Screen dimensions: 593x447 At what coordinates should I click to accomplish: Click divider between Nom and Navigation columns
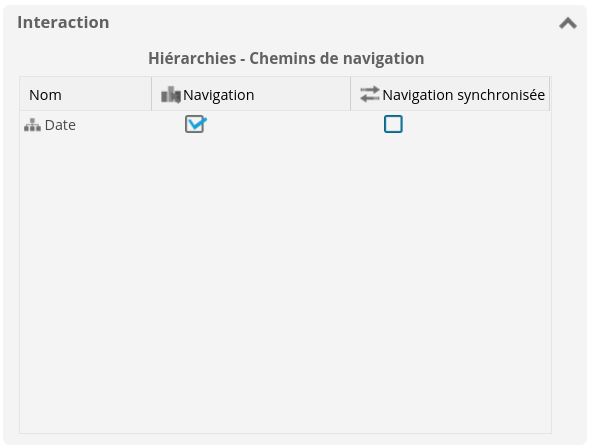[151, 94]
